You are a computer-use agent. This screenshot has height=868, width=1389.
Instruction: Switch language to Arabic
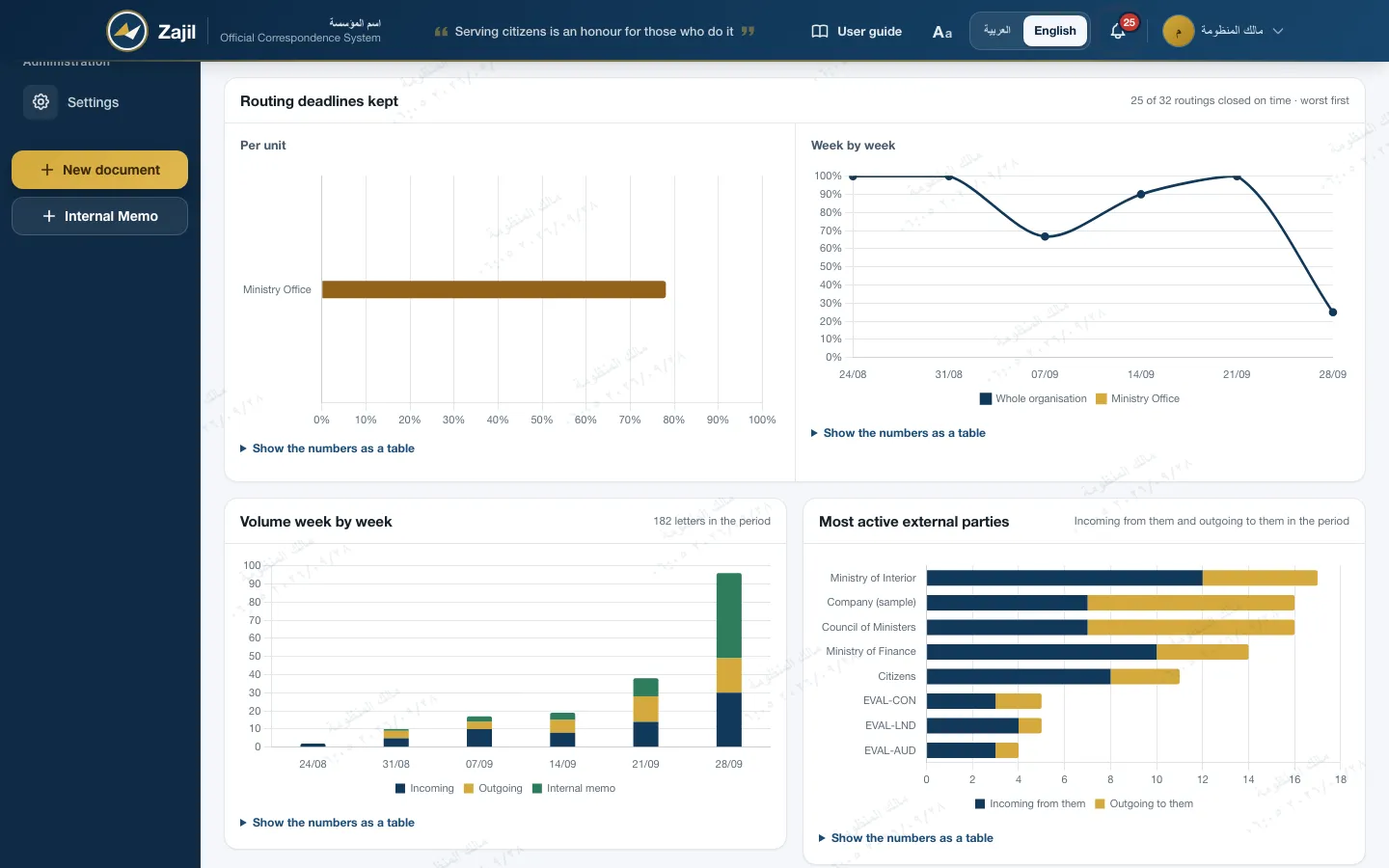coord(996,31)
